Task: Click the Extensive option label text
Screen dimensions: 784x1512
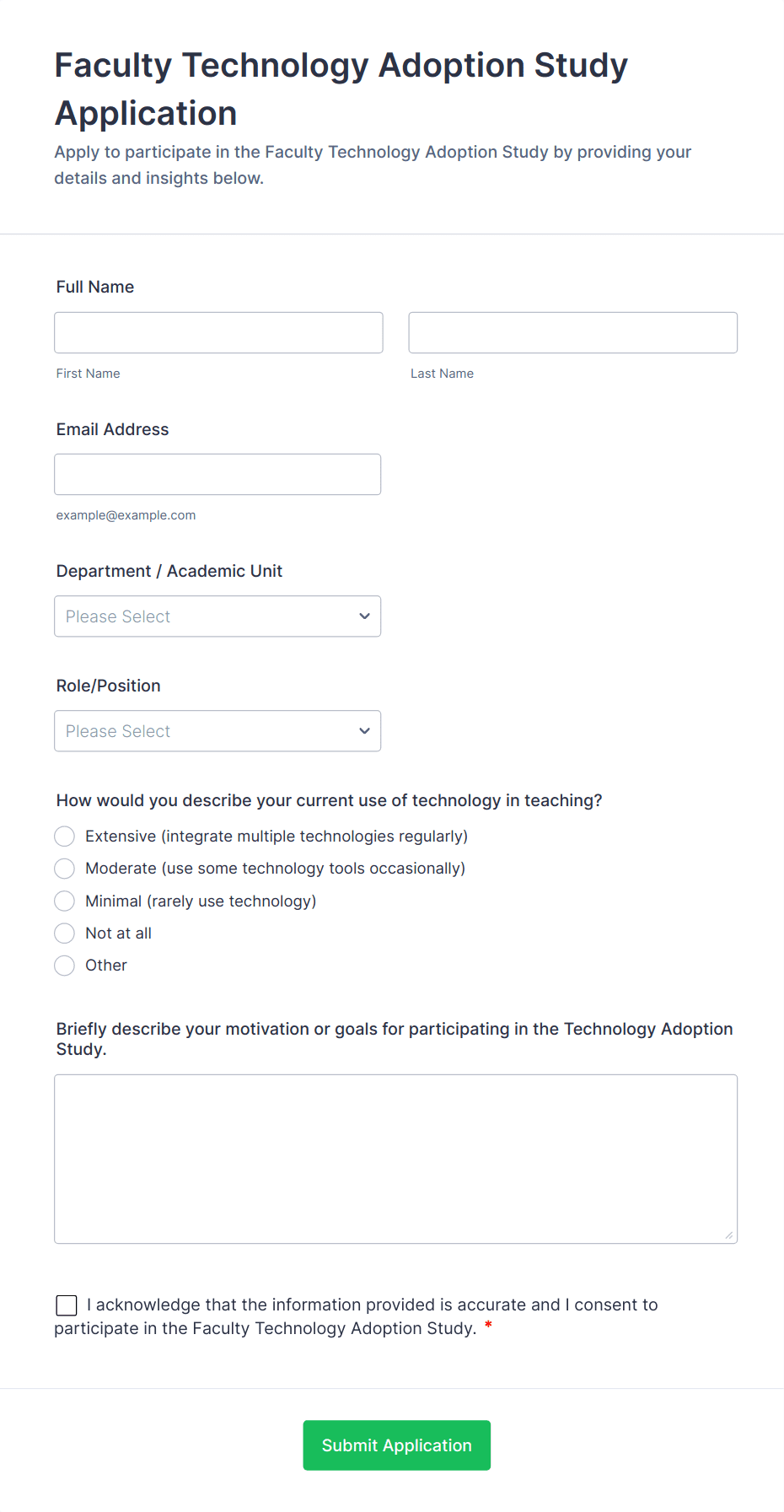Action: (277, 837)
